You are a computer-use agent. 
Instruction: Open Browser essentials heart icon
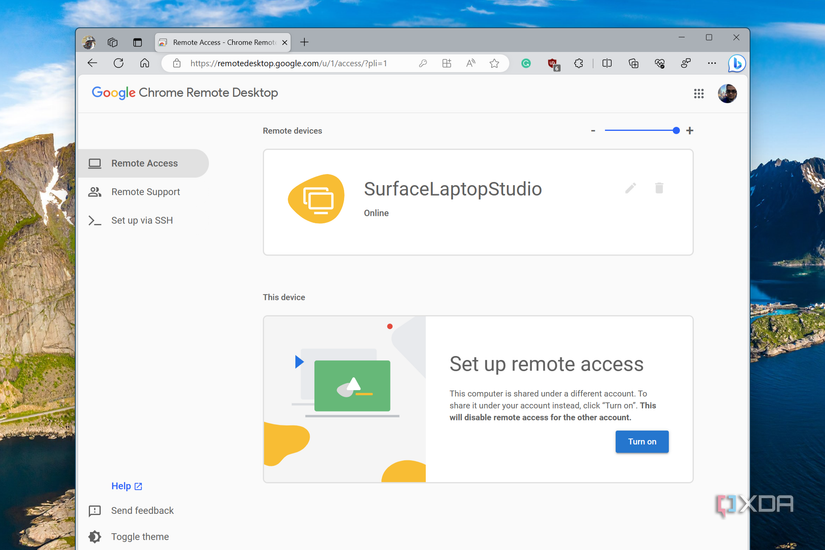659,63
